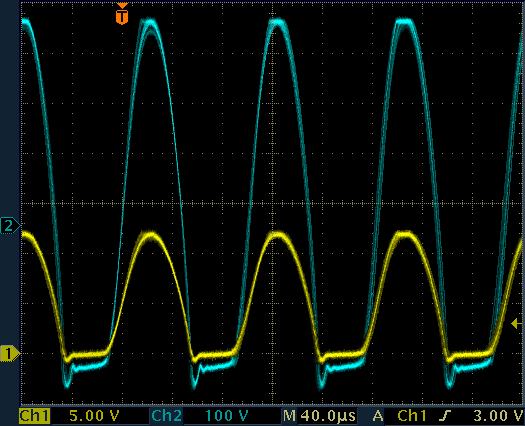Click the A trigger type indicator

pos(378,416)
